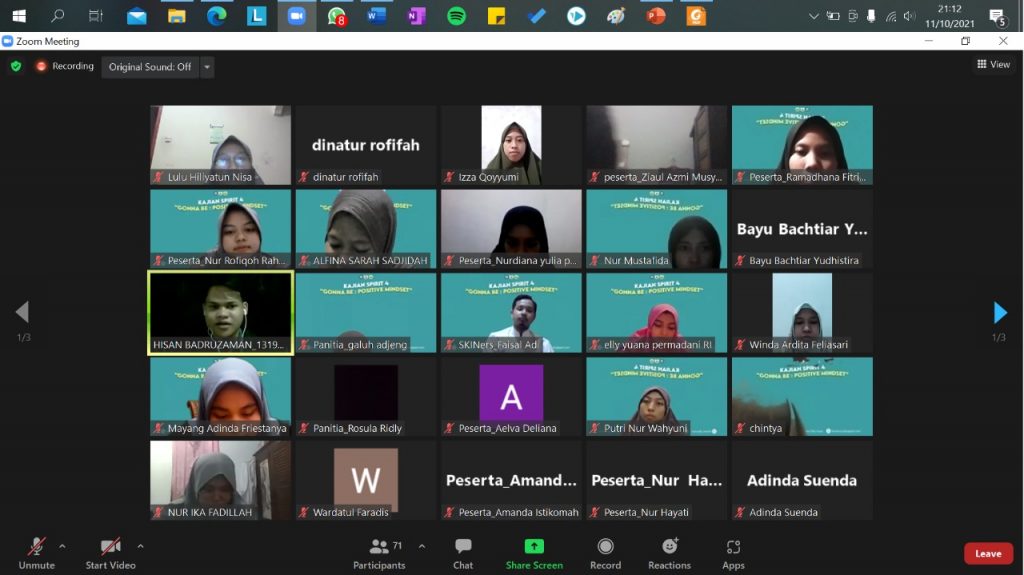Go to previous participant page arrow
This screenshot has width=1024, height=575.
[22, 313]
